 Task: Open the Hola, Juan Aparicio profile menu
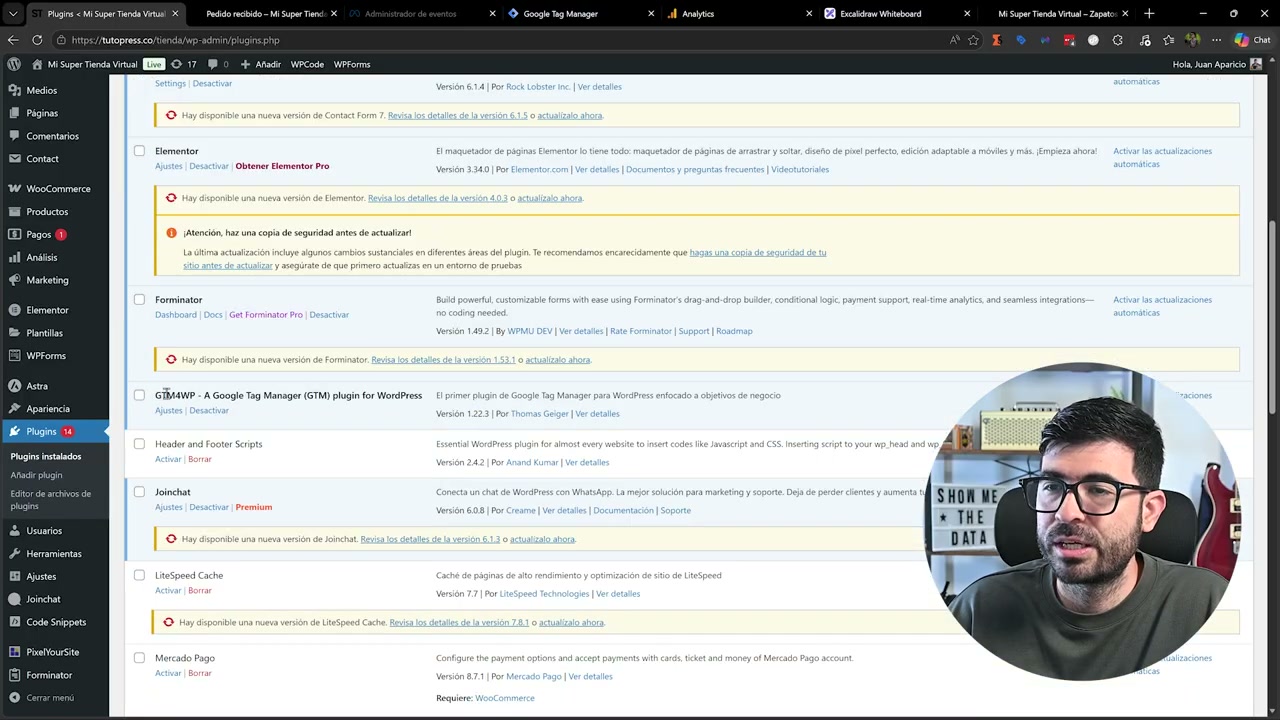click(1217, 64)
